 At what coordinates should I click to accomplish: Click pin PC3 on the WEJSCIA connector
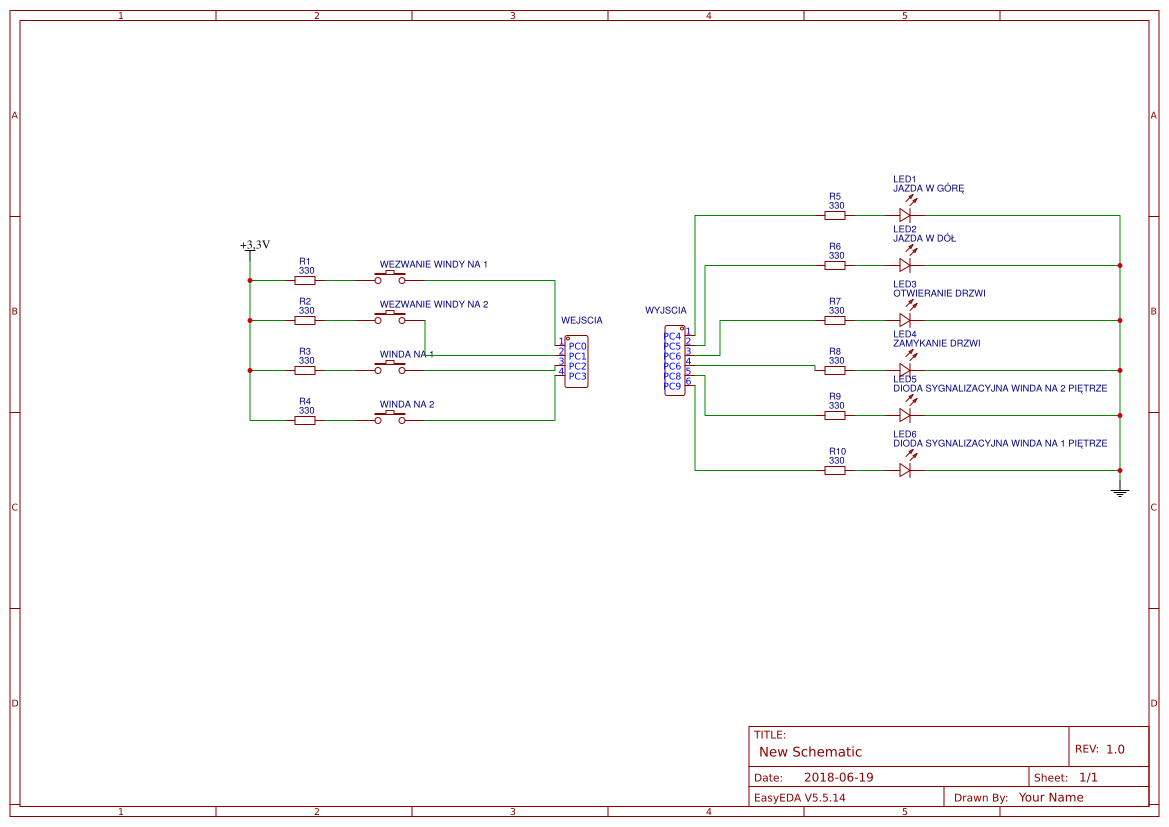click(x=578, y=377)
